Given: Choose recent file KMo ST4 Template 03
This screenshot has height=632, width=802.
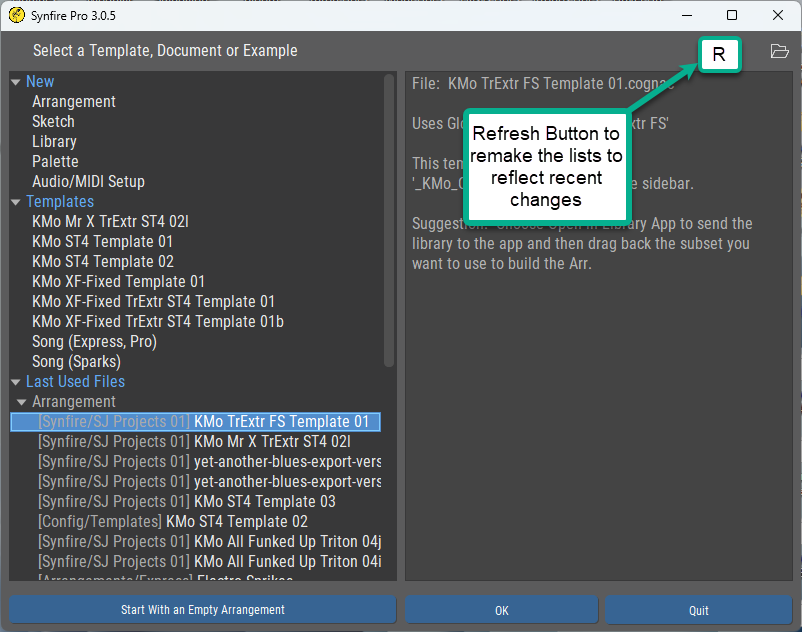Looking at the screenshot, I should pos(264,502).
